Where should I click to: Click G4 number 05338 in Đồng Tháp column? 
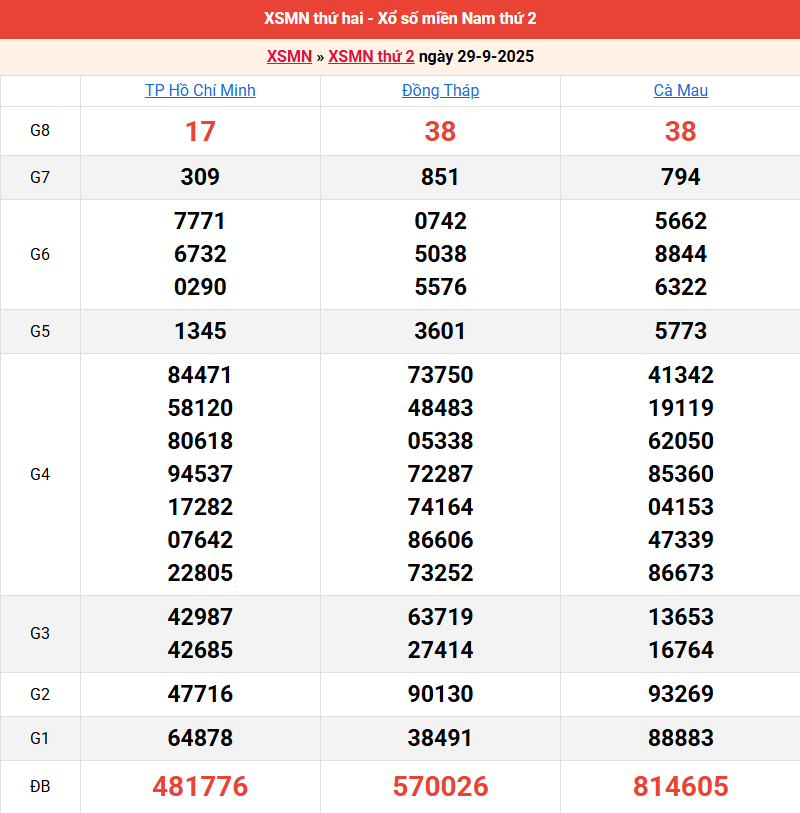coord(440,441)
